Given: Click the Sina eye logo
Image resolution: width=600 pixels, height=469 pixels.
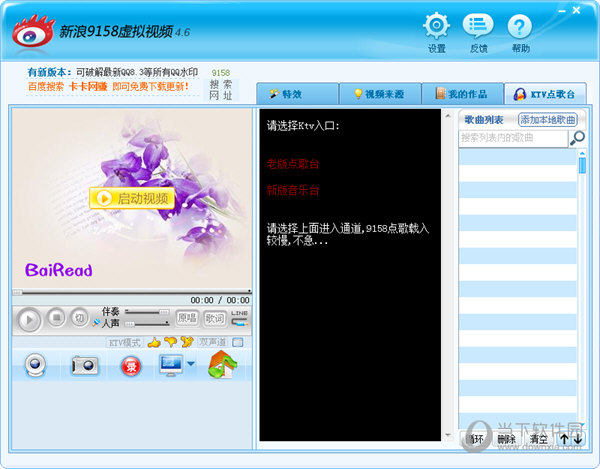Looking at the screenshot, I should [33, 33].
